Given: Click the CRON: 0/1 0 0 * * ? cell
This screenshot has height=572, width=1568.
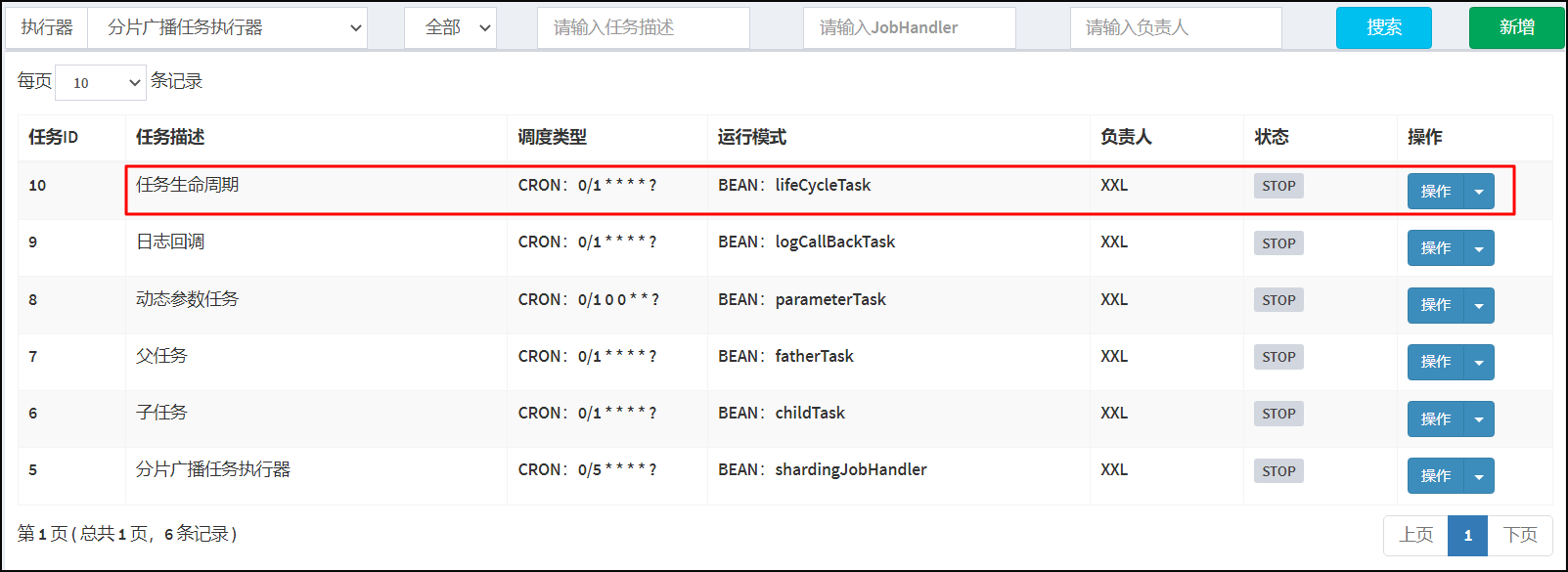Looking at the screenshot, I should click(589, 299).
